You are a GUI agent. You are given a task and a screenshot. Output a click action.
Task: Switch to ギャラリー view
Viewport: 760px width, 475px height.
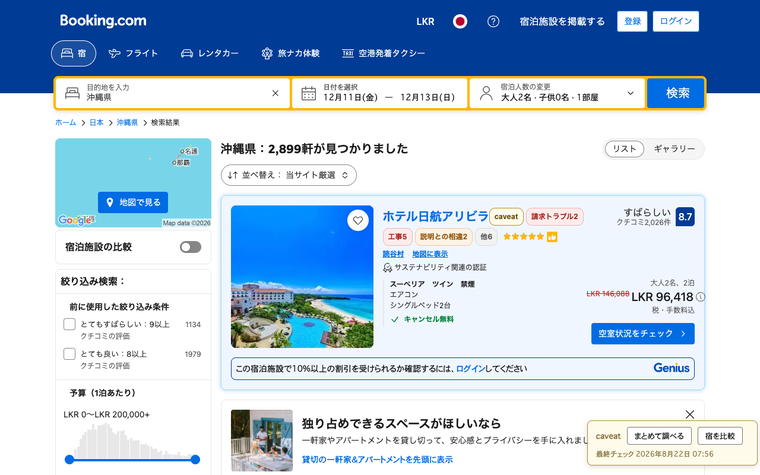pos(674,149)
